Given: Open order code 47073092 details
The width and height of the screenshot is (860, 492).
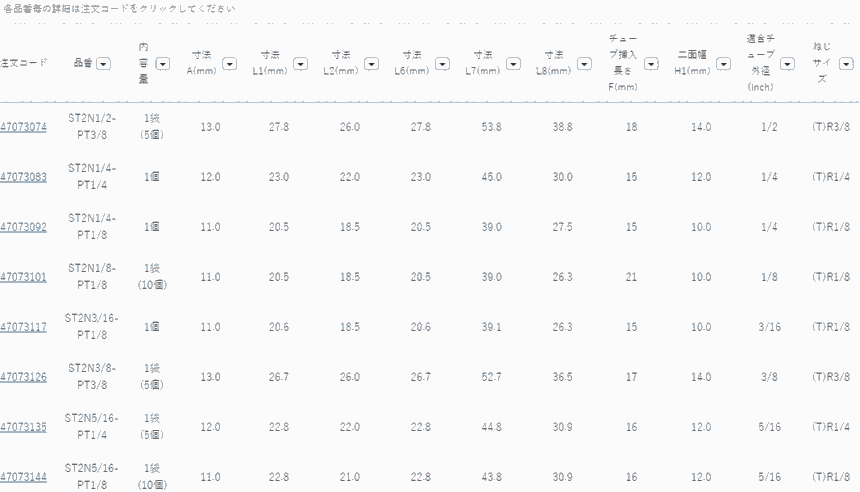Looking at the screenshot, I should [x=23, y=227].
